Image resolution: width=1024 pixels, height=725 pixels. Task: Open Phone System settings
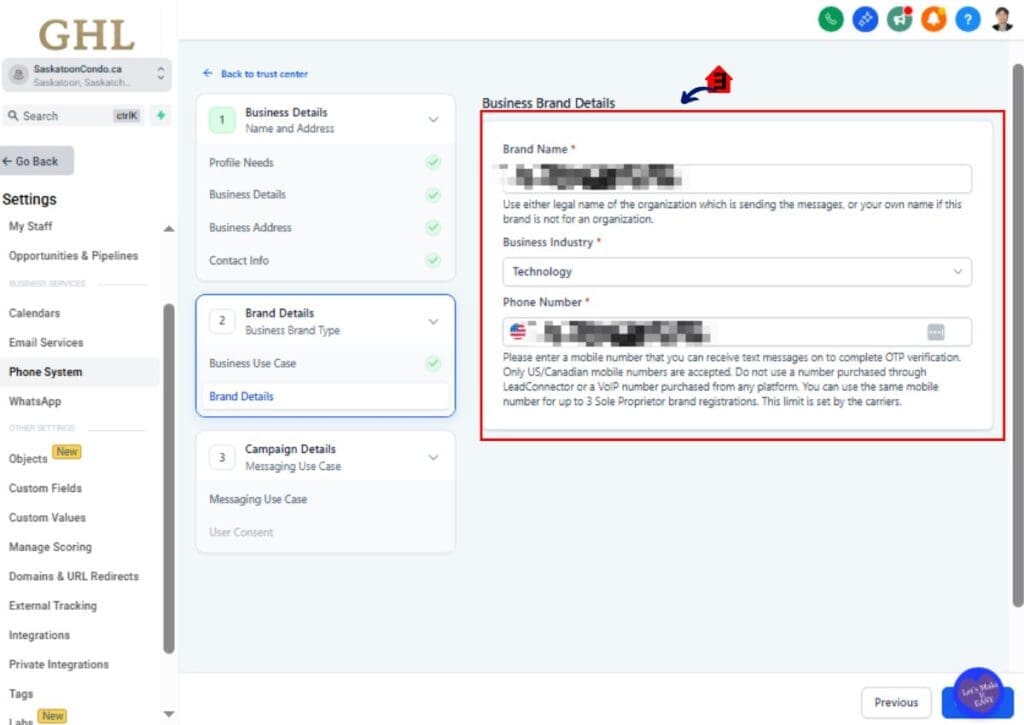click(x=46, y=372)
